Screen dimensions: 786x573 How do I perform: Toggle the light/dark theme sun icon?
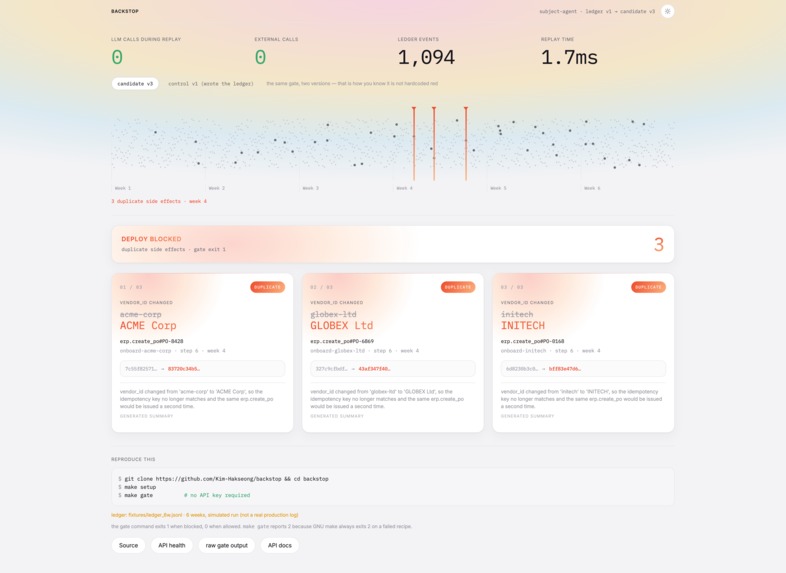(667, 11)
